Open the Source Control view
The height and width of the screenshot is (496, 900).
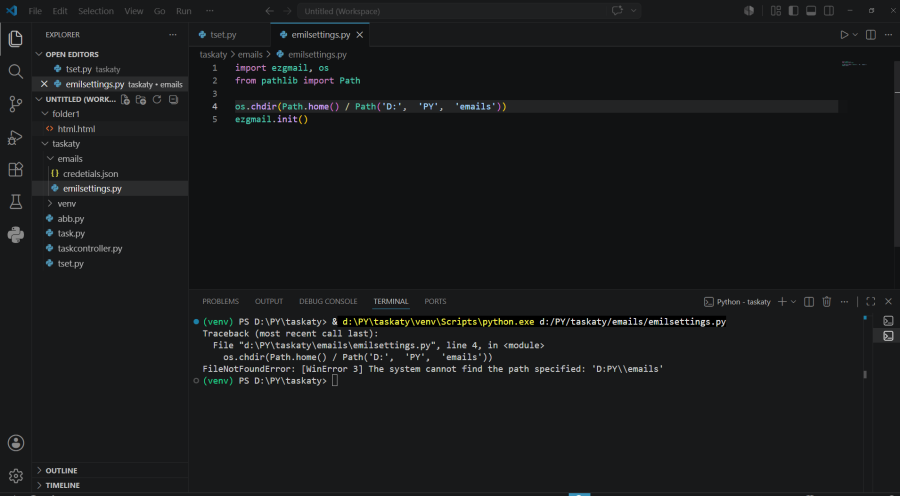coord(15,104)
